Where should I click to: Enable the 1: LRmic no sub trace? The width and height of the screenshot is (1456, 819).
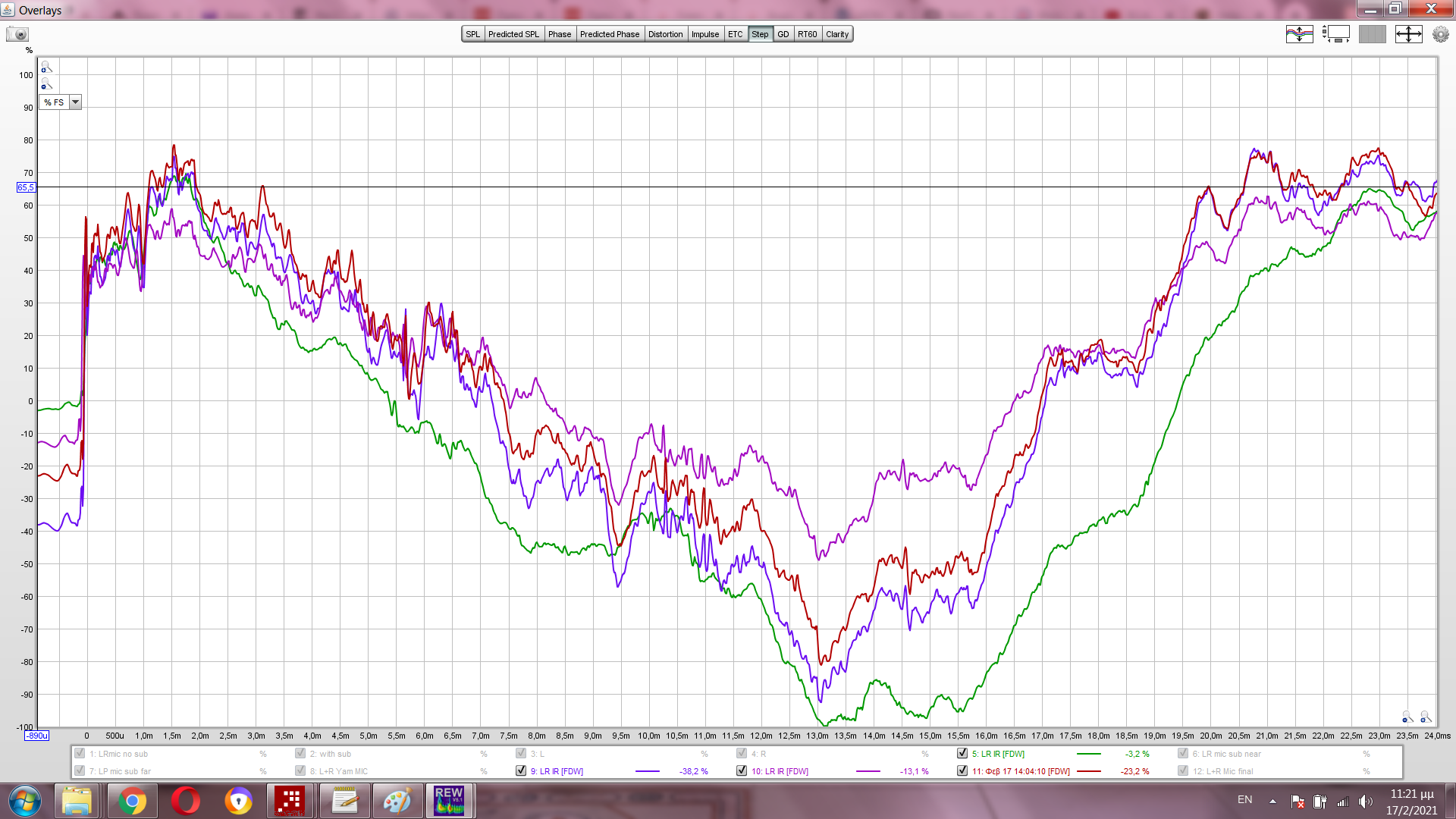point(80,754)
